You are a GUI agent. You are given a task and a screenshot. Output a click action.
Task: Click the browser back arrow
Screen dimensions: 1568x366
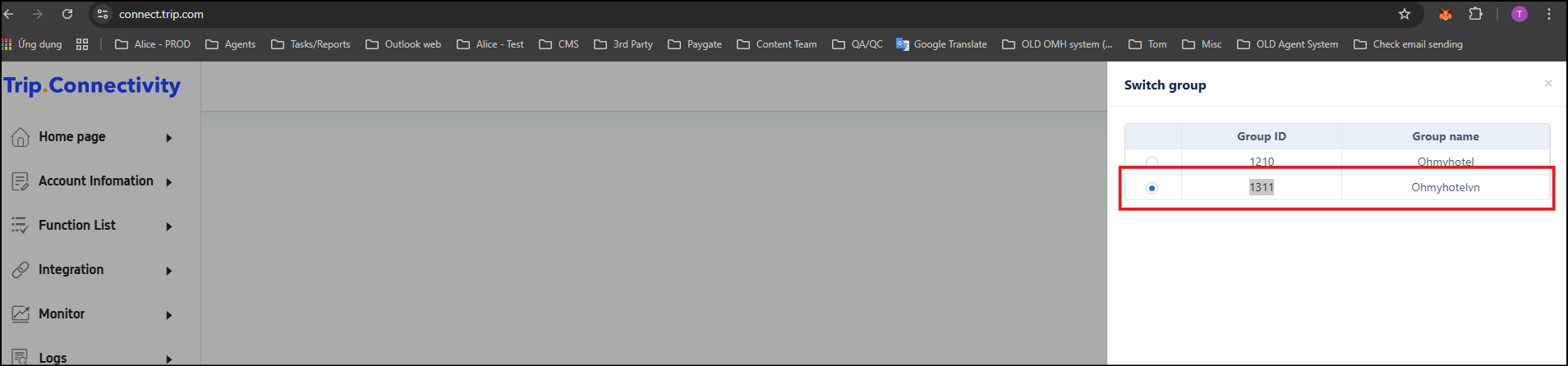pyautogui.click(x=9, y=14)
